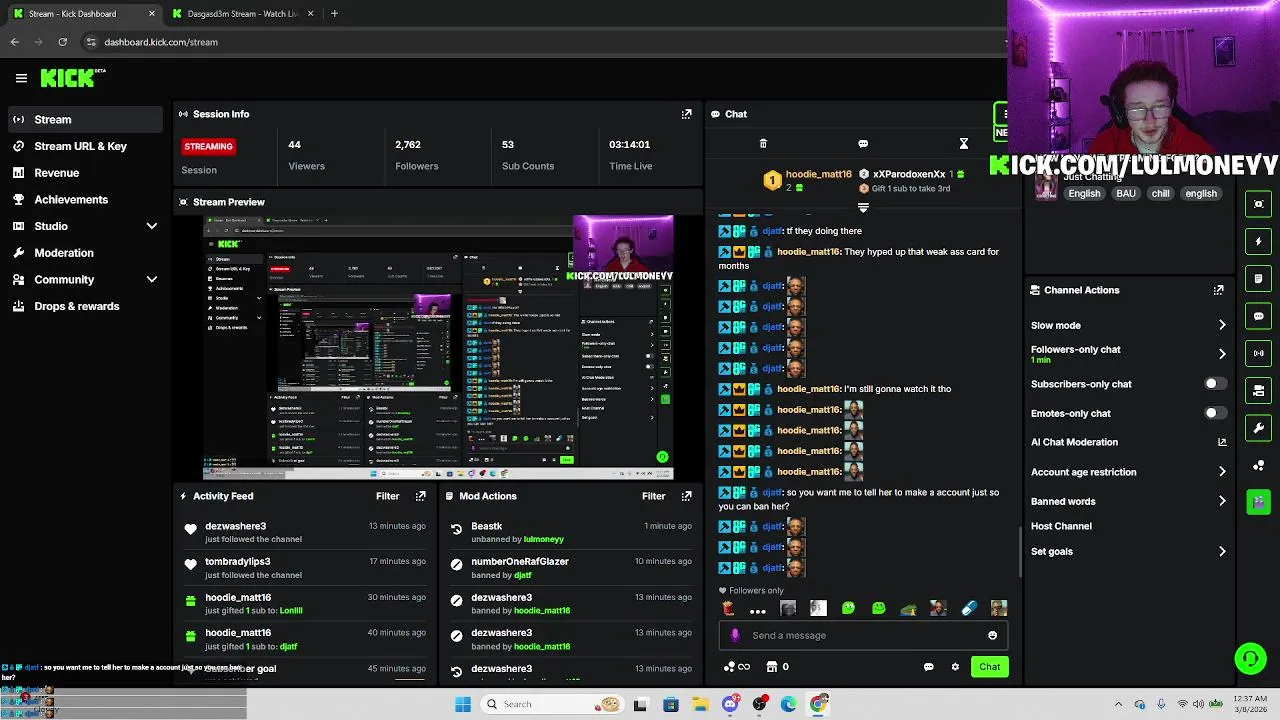Open the Activity Feed Filter
Viewport: 1280px width, 720px height.
click(387, 496)
